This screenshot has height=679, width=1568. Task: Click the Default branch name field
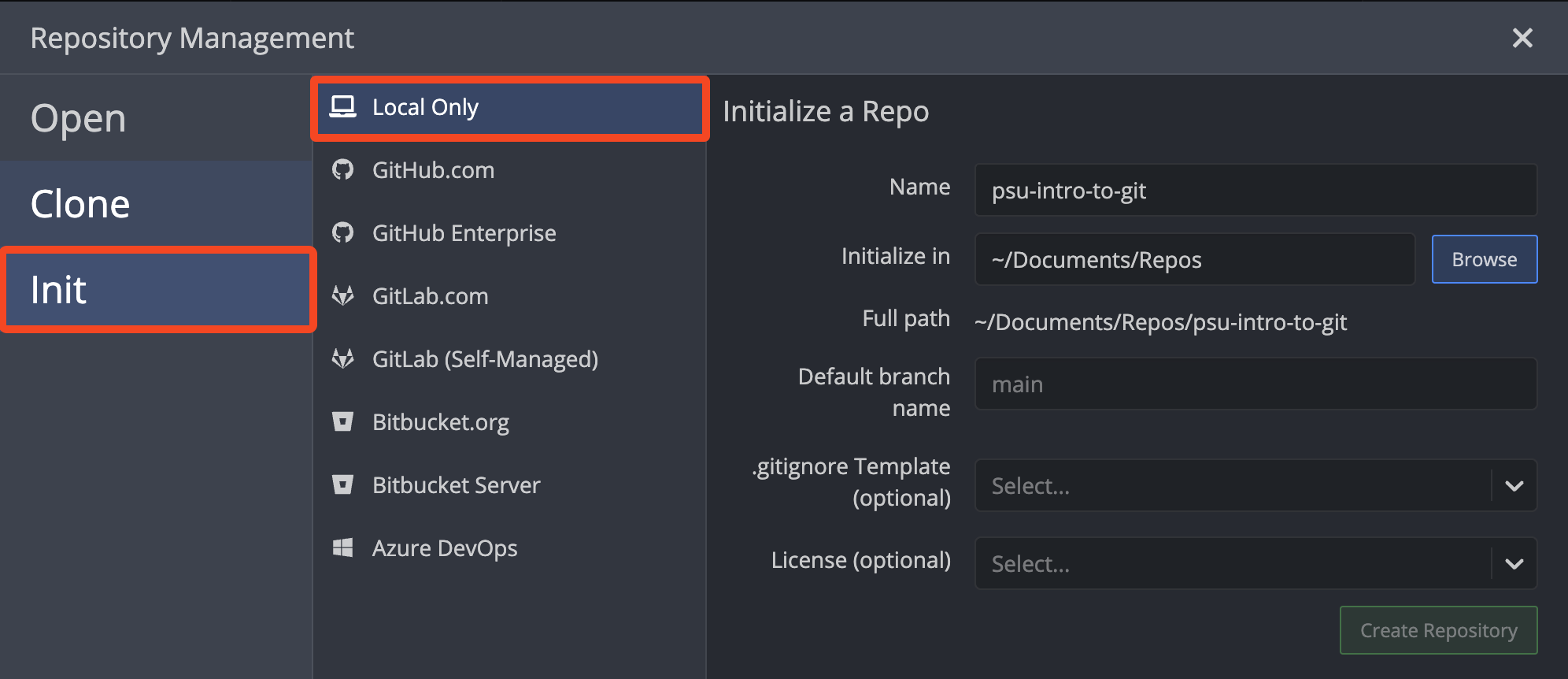pyautogui.click(x=1255, y=384)
